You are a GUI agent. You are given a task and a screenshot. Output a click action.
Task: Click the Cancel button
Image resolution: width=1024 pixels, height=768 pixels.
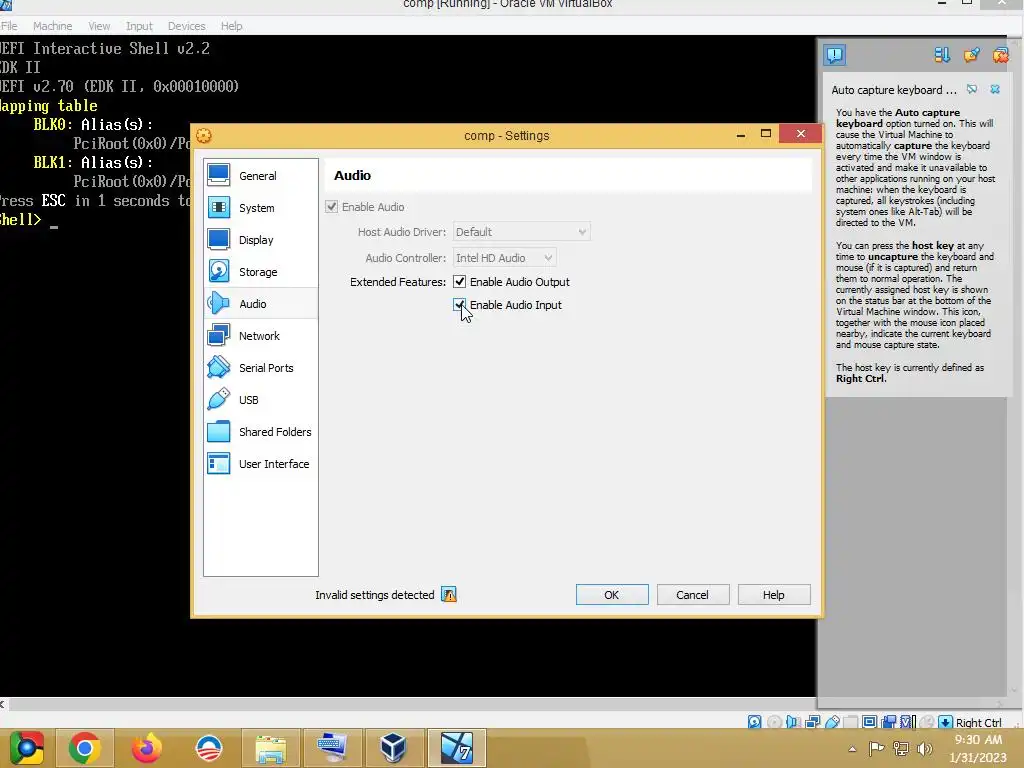click(x=692, y=595)
